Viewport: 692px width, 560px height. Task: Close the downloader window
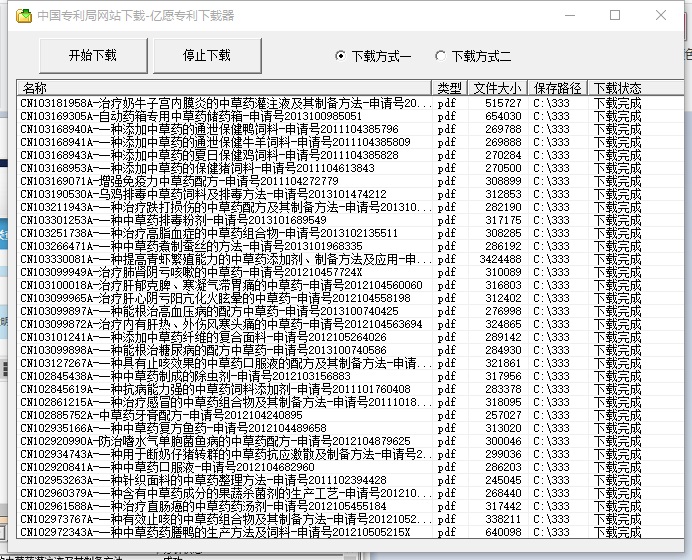click(x=661, y=15)
